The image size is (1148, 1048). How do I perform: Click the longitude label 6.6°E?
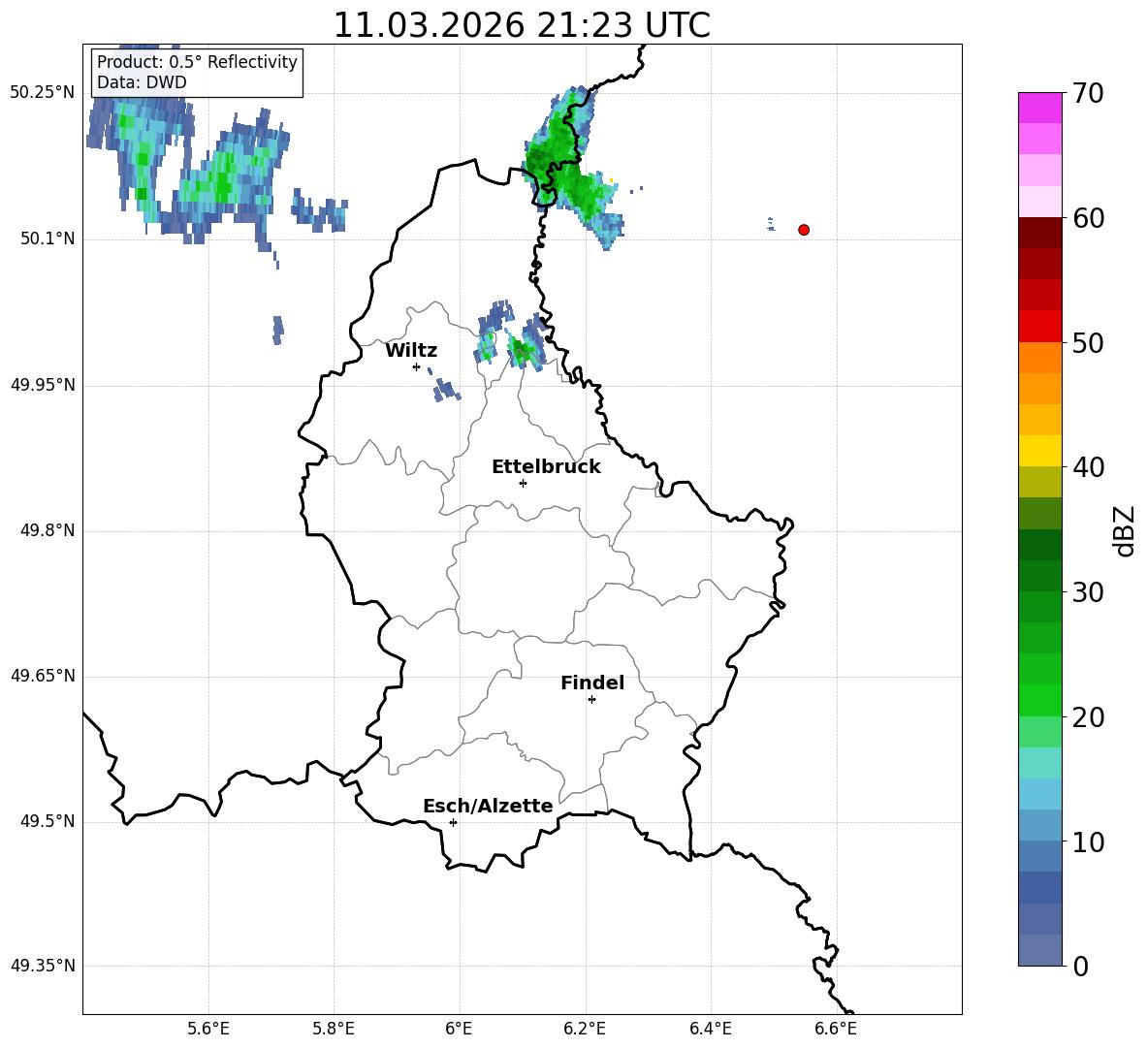[836, 1029]
